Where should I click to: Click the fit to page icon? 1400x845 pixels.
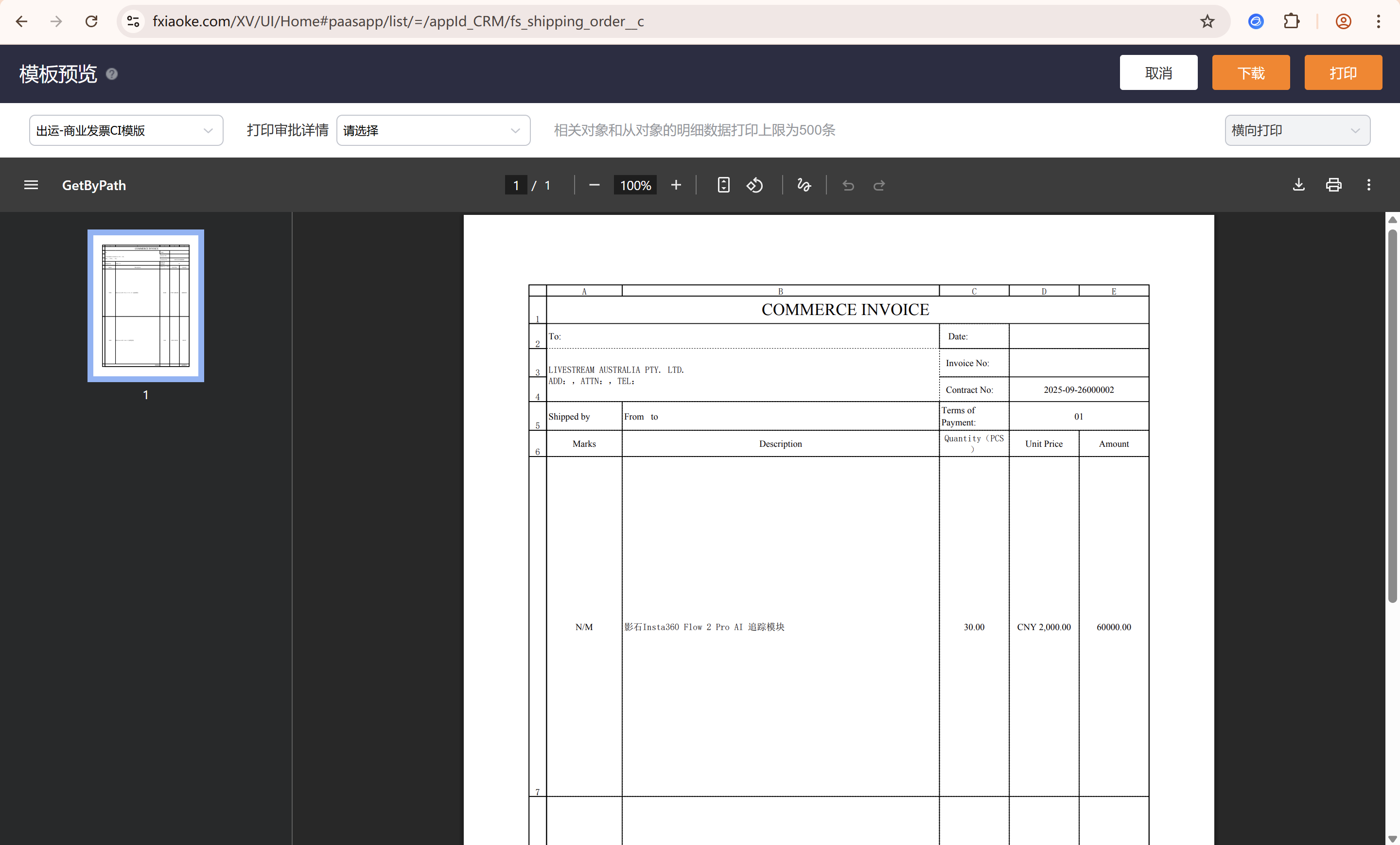(x=723, y=185)
